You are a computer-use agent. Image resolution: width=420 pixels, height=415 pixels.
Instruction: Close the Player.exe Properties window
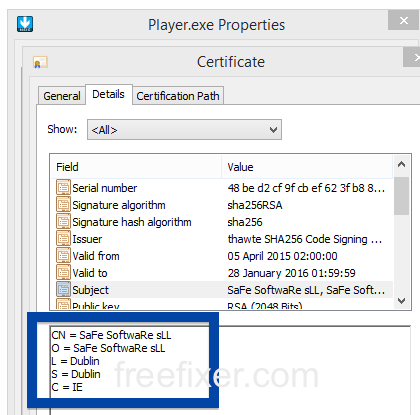coord(404,20)
